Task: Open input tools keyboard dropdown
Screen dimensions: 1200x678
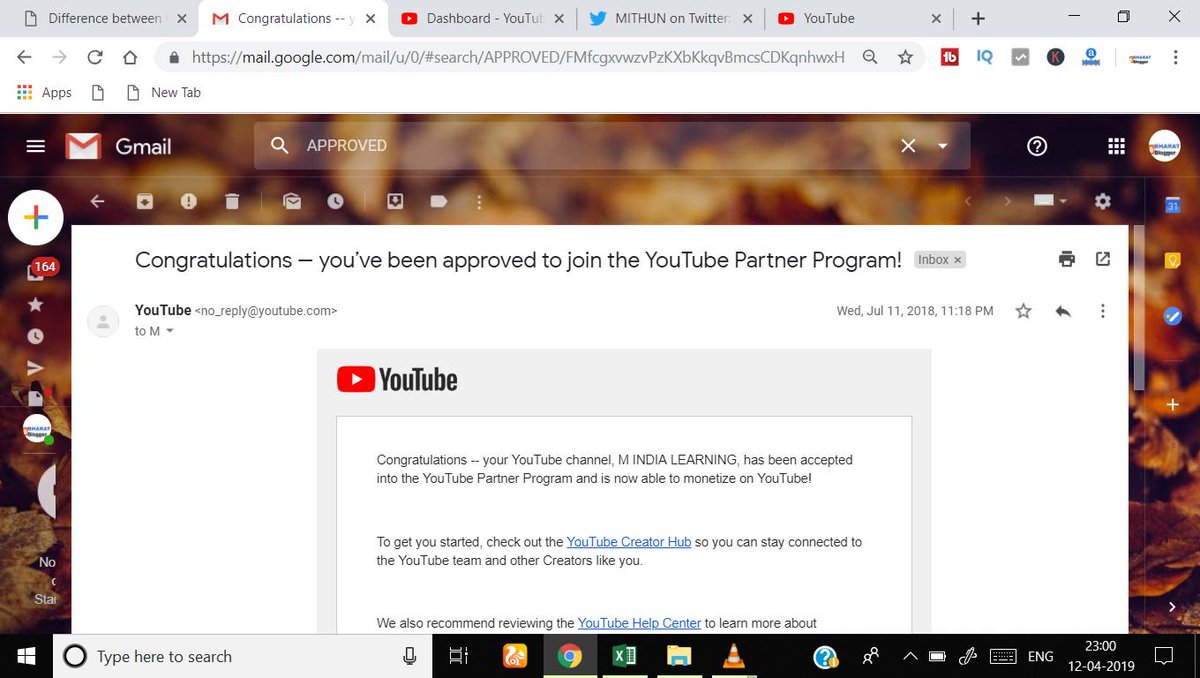Action: tap(1050, 201)
